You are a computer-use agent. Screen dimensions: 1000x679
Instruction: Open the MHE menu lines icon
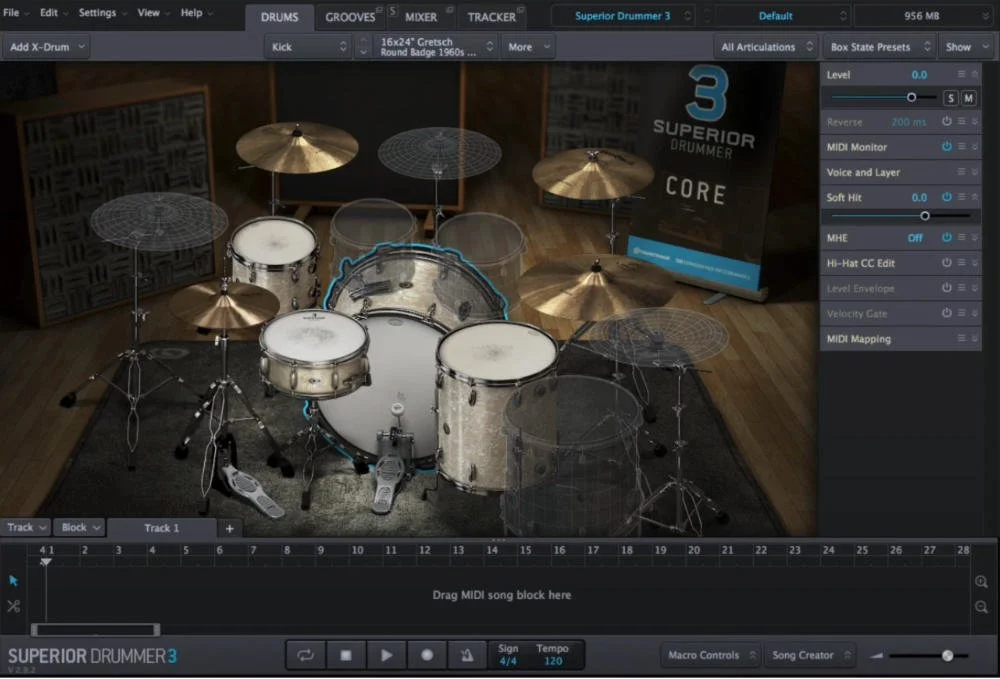961,237
